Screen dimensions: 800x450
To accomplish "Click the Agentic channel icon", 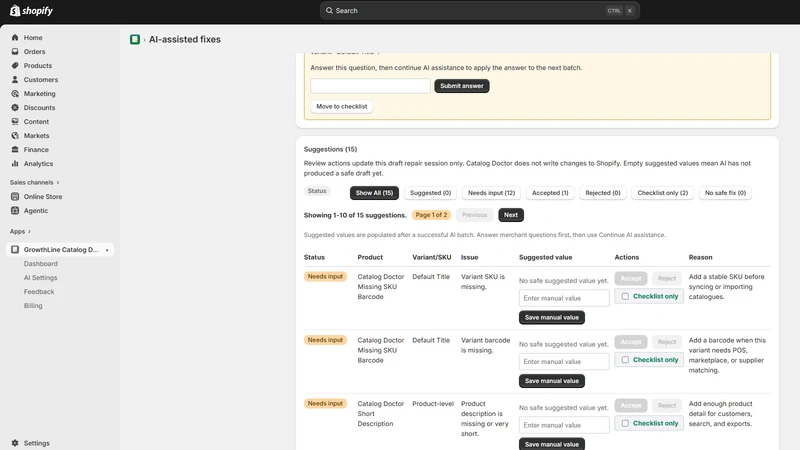I will tap(15, 210).
